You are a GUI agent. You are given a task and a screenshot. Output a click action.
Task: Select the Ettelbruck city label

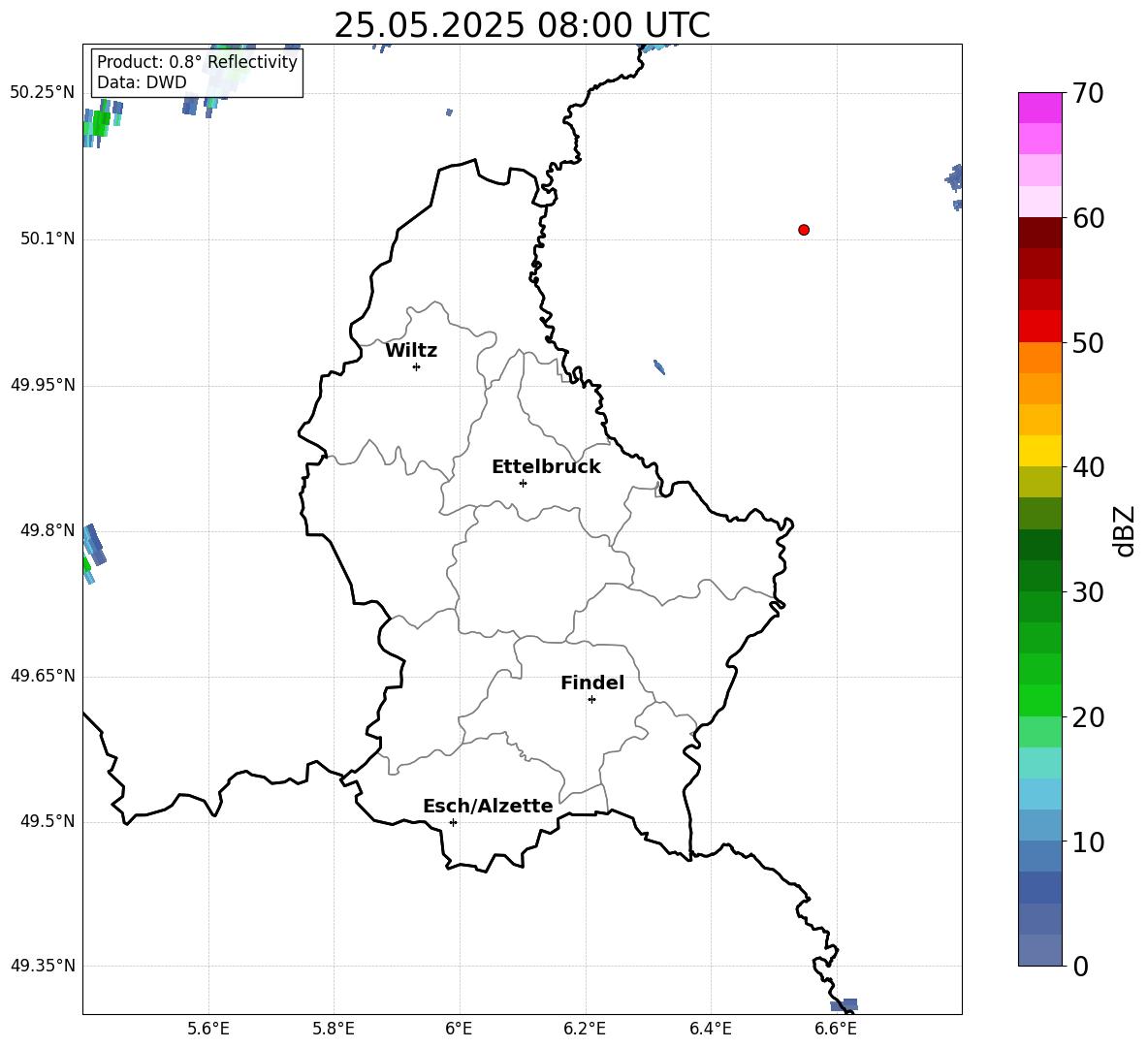tap(546, 467)
